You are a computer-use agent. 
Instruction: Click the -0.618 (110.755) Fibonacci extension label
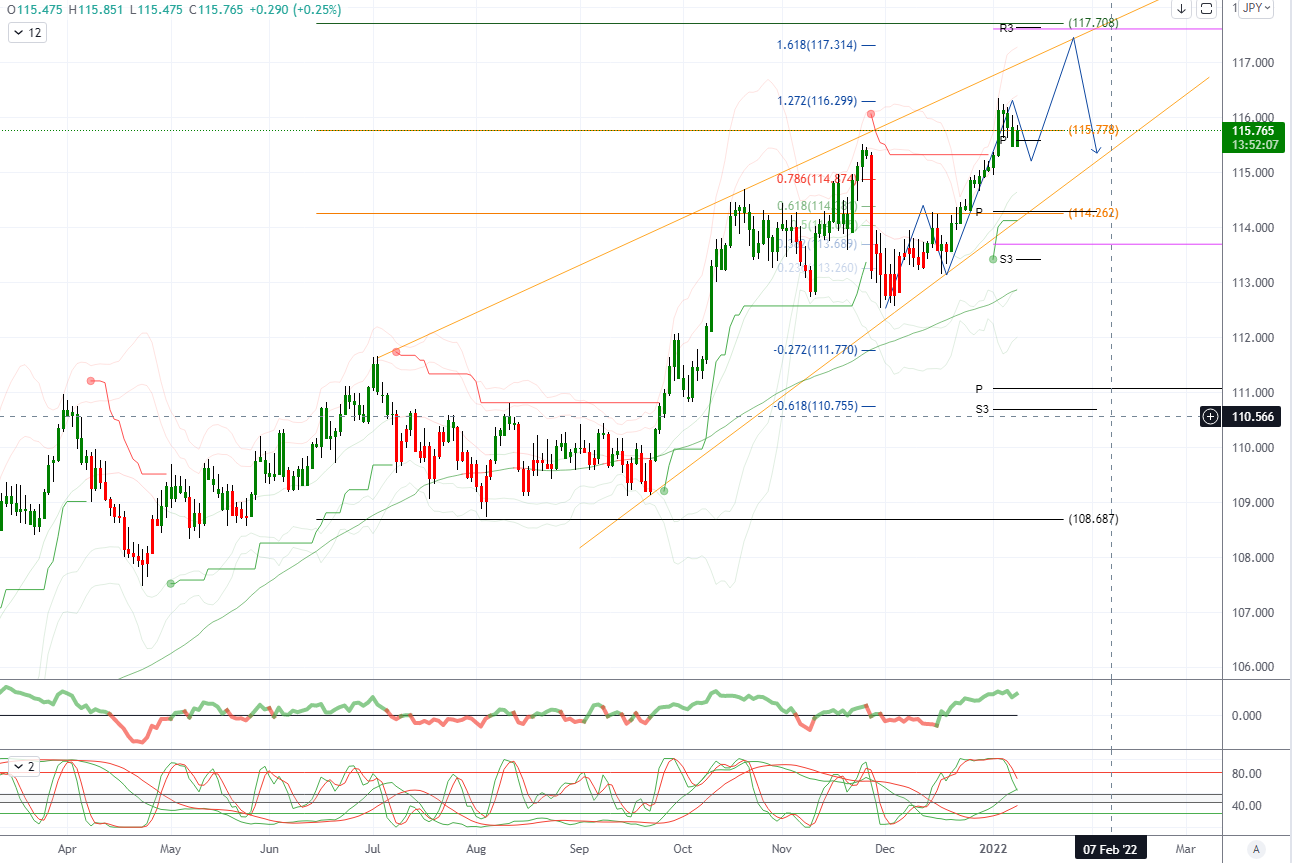pos(815,406)
